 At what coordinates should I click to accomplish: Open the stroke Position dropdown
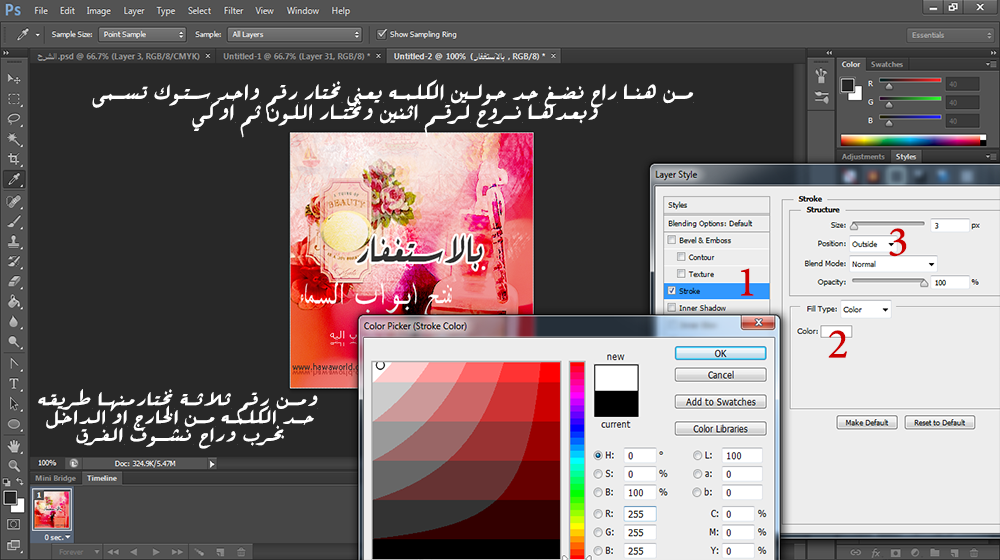click(873, 244)
